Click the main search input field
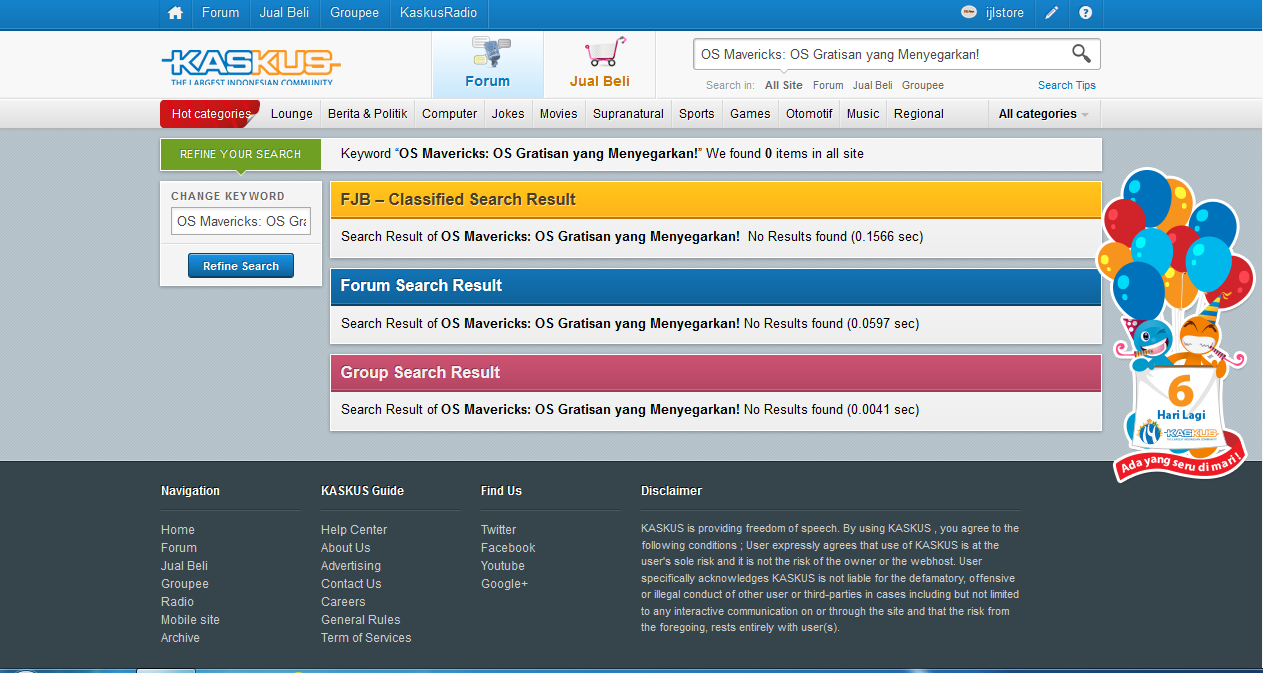The height and width of the screenshot is (673, 1263). point(880,54)
